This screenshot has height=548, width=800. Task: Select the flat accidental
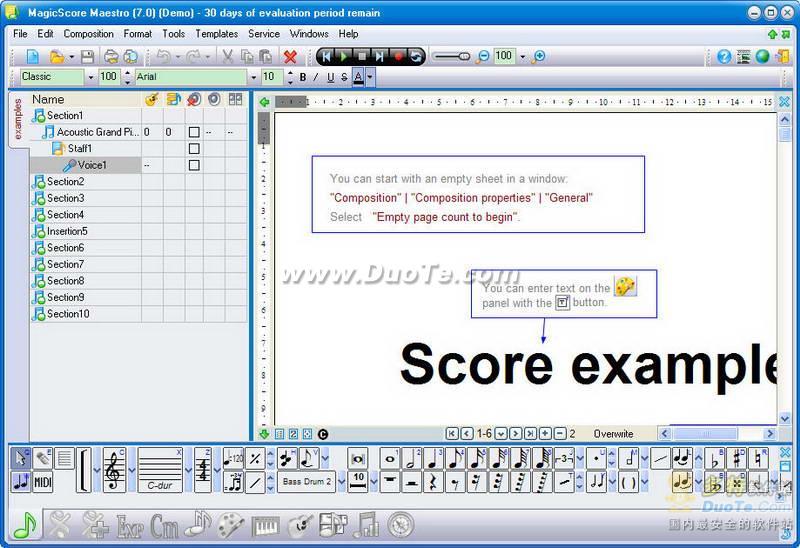pyautogui.click(x=715, y=459)
